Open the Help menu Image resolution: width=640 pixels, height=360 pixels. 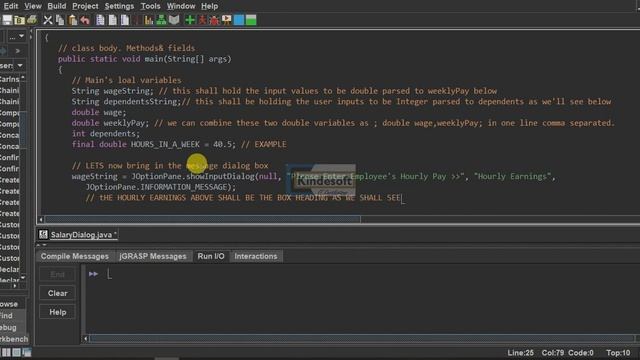(209, 6)
